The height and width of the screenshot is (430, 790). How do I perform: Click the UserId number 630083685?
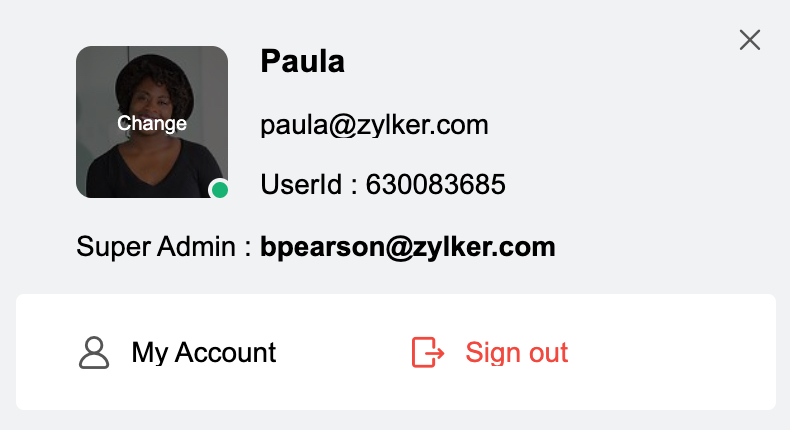[435, 184]
